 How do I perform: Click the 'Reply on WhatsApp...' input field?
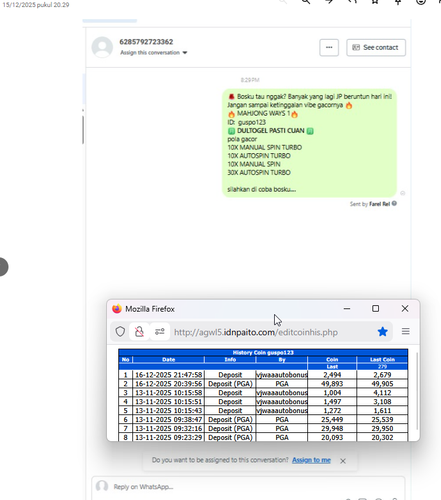click(x=248, y=487)
